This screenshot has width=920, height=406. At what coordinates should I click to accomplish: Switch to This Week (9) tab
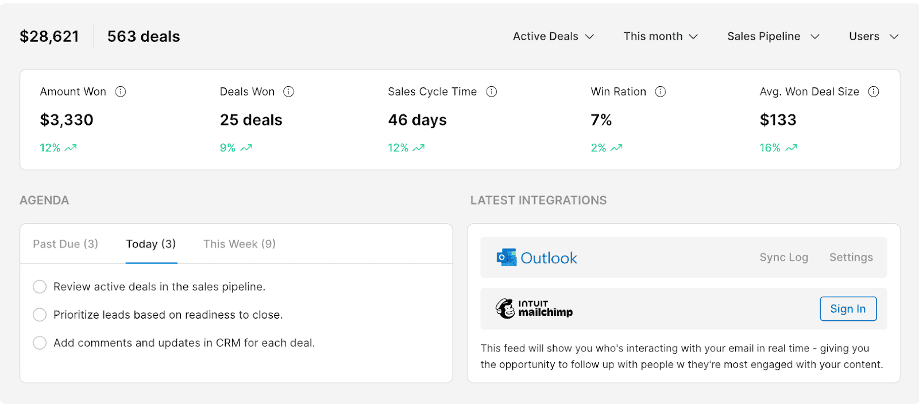(x=239, y=244)
